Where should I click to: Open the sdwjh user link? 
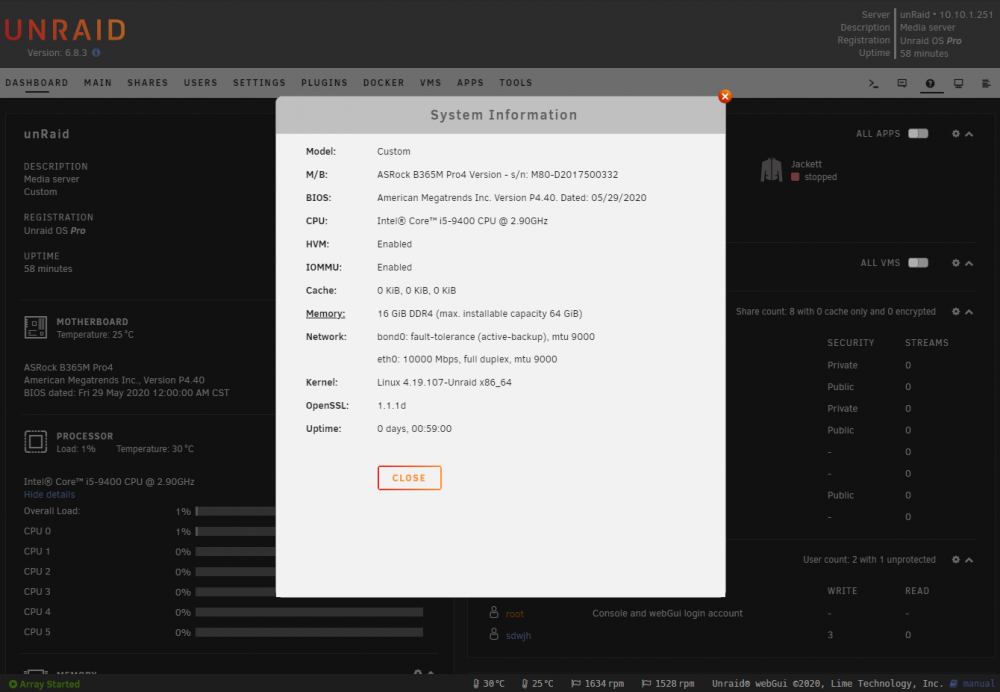pos(518,635)
